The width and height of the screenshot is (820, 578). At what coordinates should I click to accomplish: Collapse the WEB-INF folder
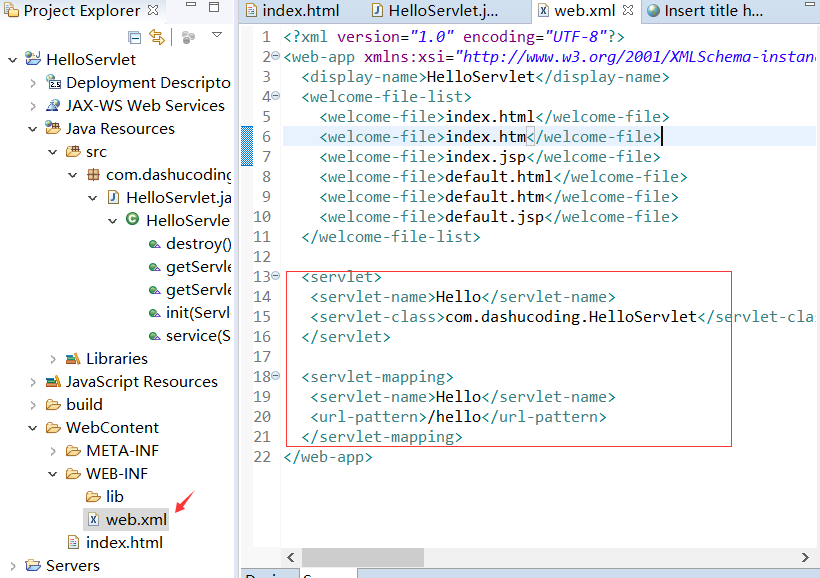(53, 474)
